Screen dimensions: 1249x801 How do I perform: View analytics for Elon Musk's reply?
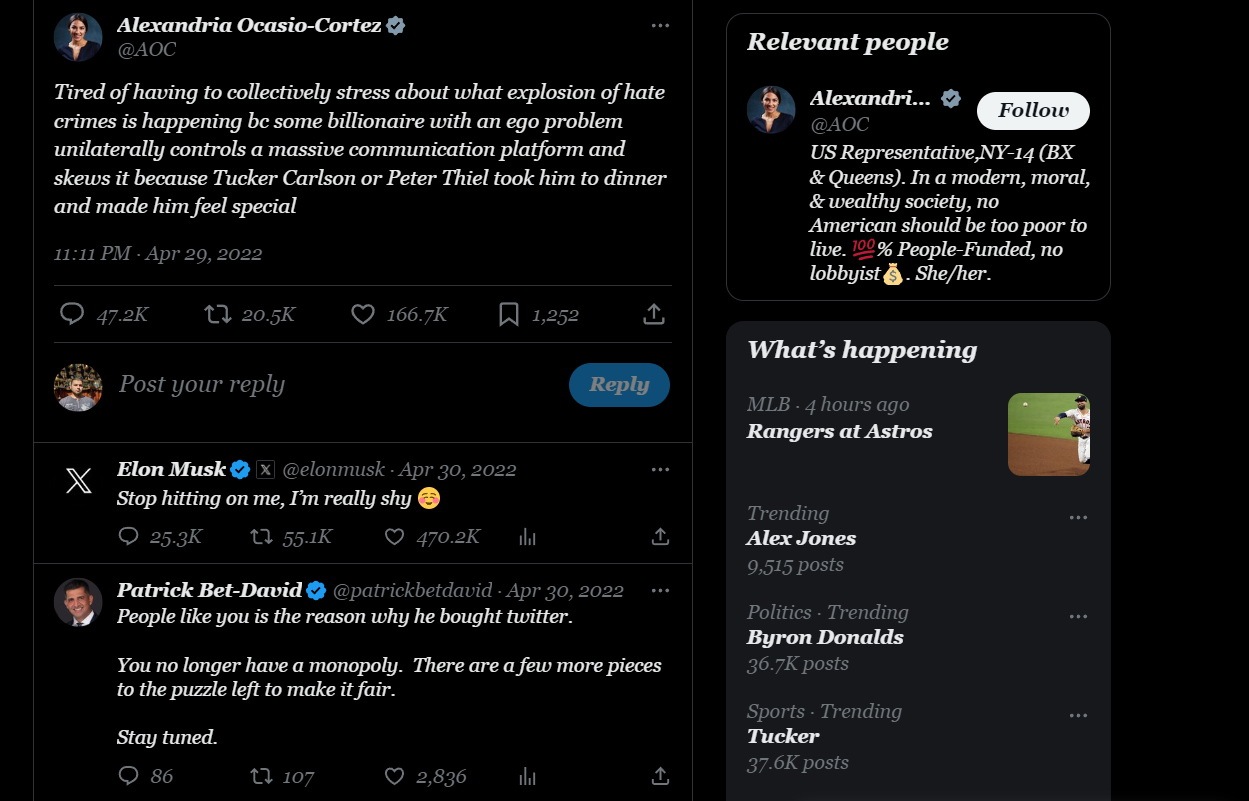click(528, 537)
